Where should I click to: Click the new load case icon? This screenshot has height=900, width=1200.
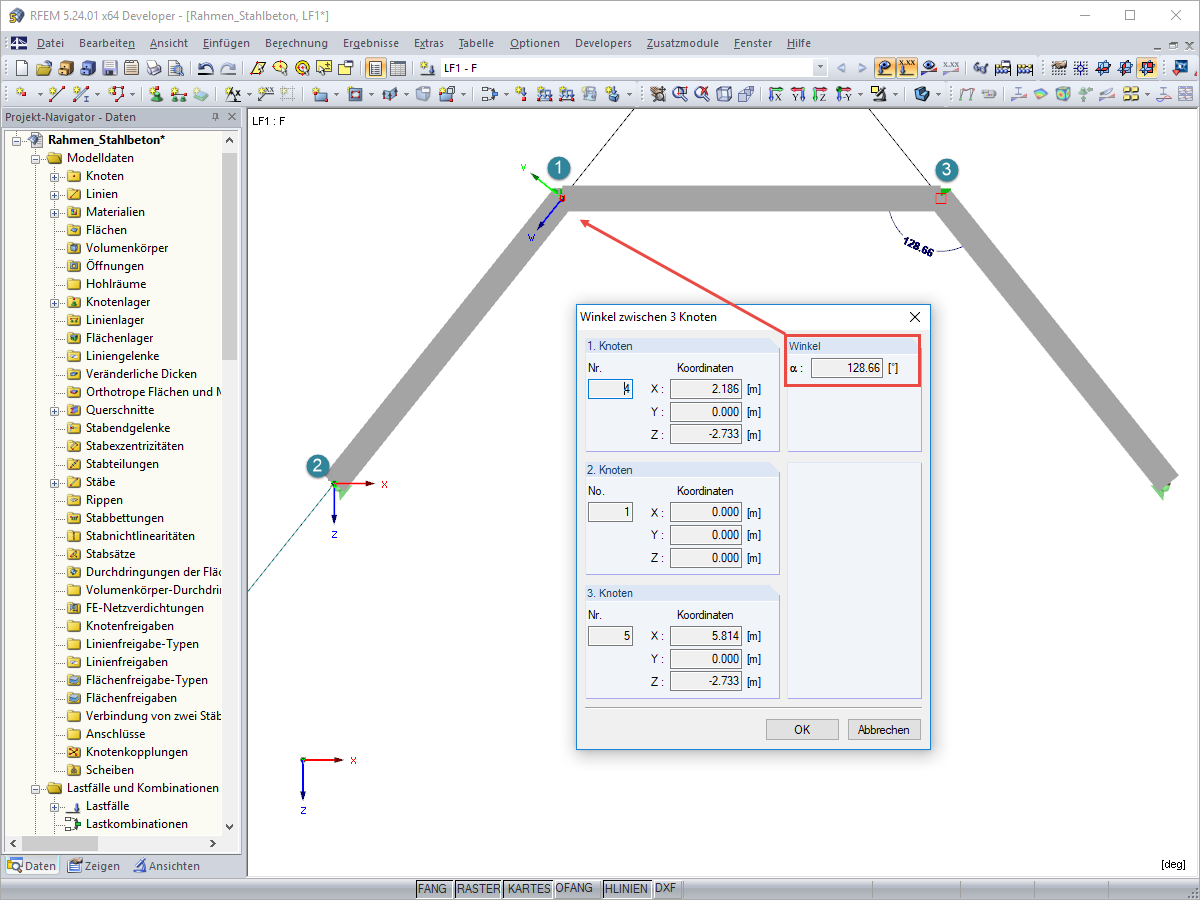[x=427, y=68]
